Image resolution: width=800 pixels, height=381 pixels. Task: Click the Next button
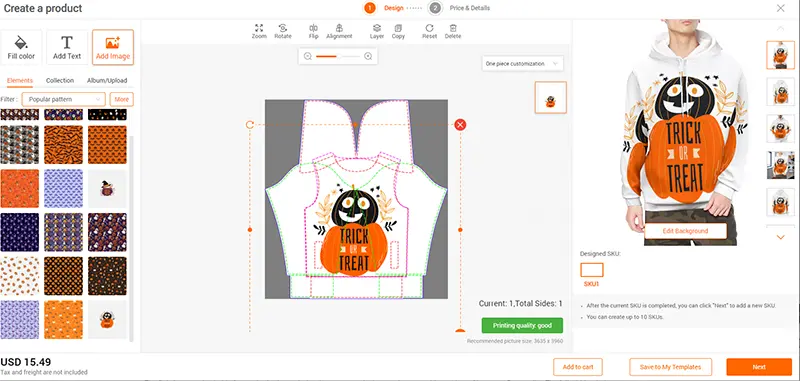click(759, 367)
